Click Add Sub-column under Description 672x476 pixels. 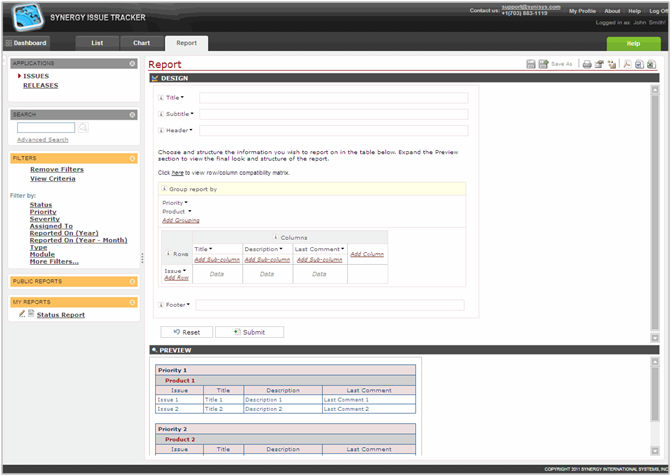point(267,260)
